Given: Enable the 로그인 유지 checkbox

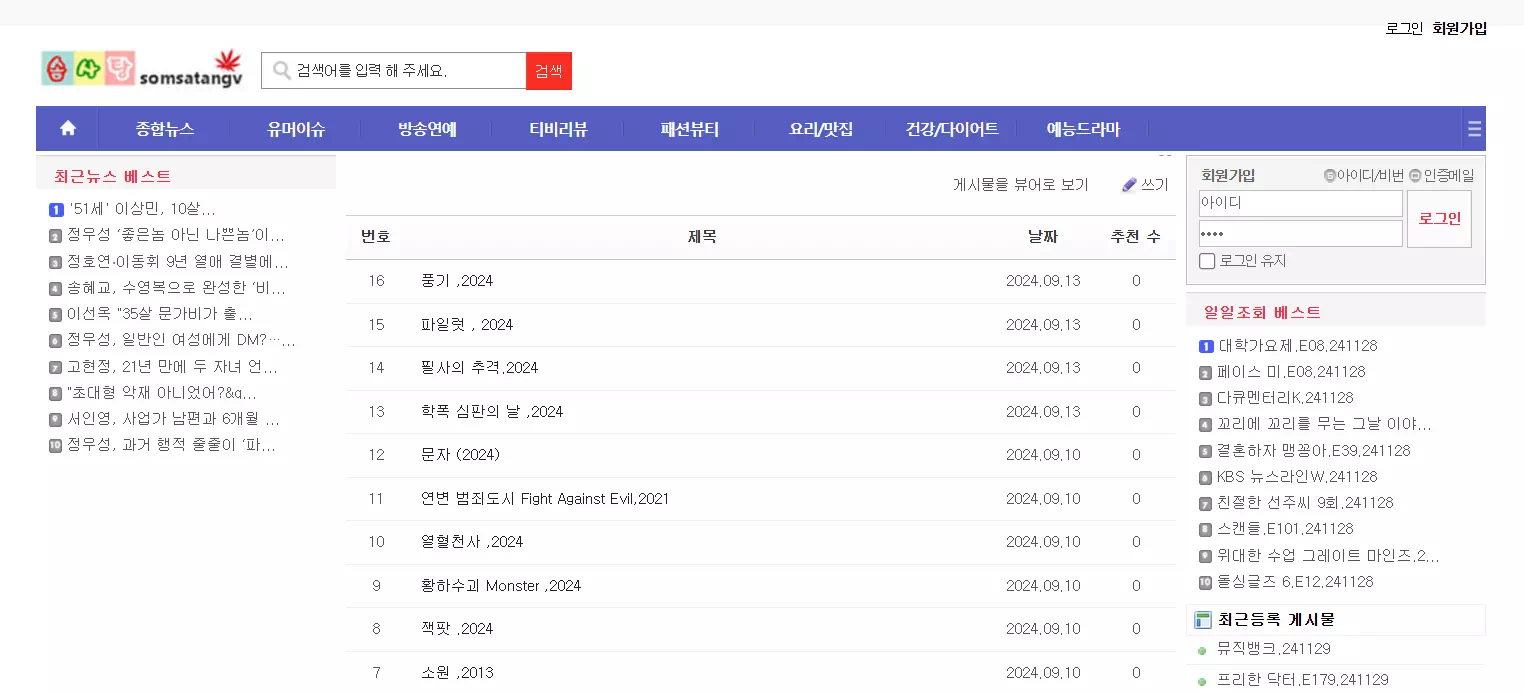Looking at the screenshot, I should tap(1207, 261).
